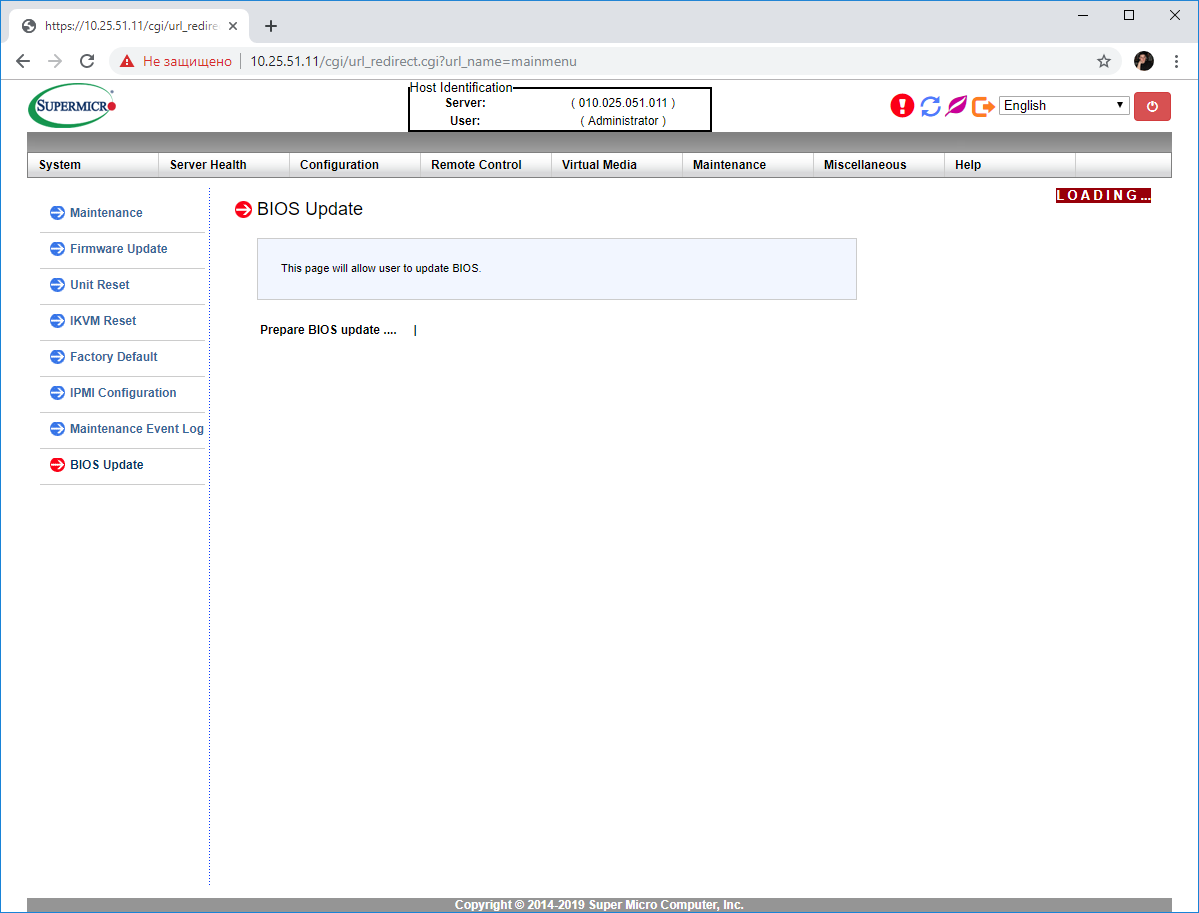The image size is (1199, 913).
Task: Click the browser forward arrow
Action: (55, 61)
